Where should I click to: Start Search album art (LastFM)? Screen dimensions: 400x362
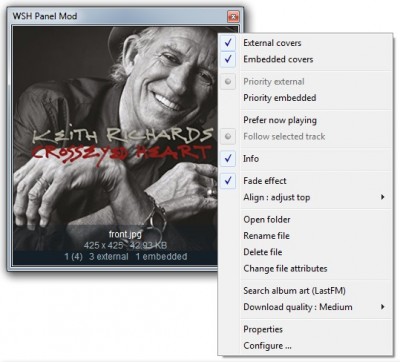[x=294, y=291]
